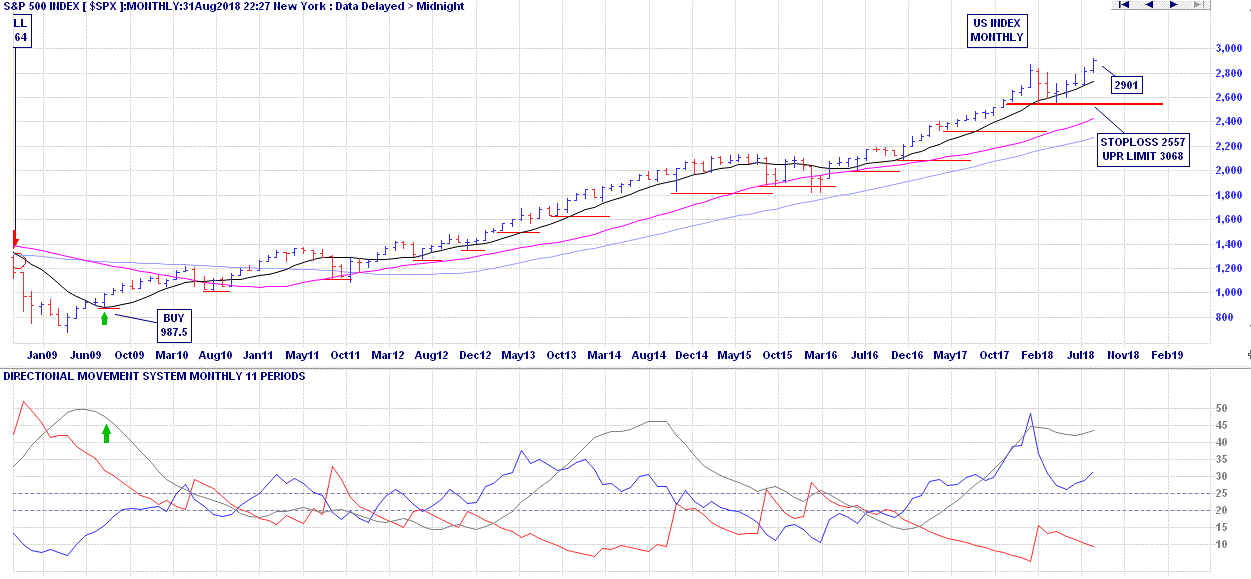The height and width of the screenshot is (579, 1251).
Task: Click the 25 level on indicator axis
Action: coord(1221,494)
